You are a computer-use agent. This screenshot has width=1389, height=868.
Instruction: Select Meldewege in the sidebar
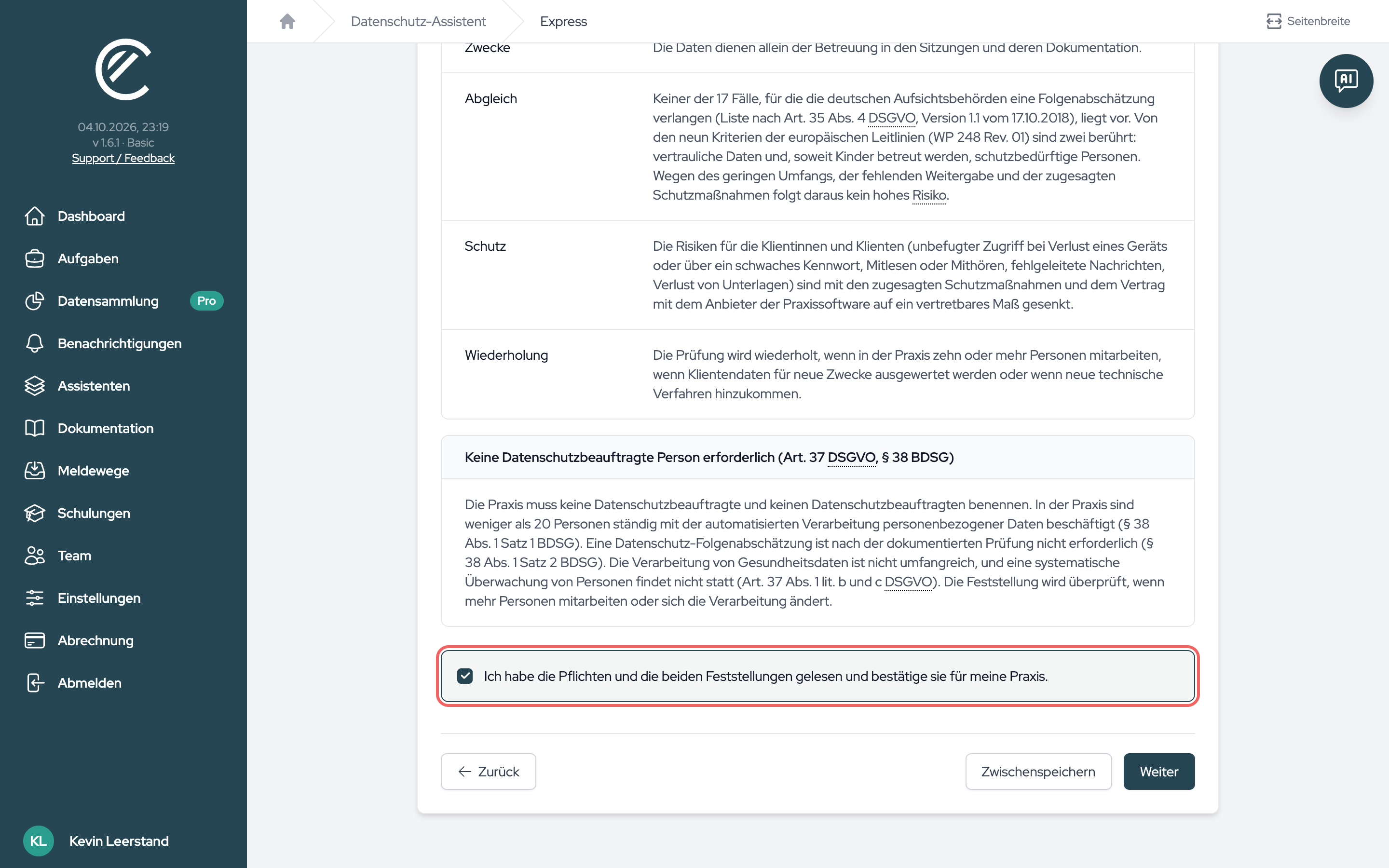click(x=93, y=471)
